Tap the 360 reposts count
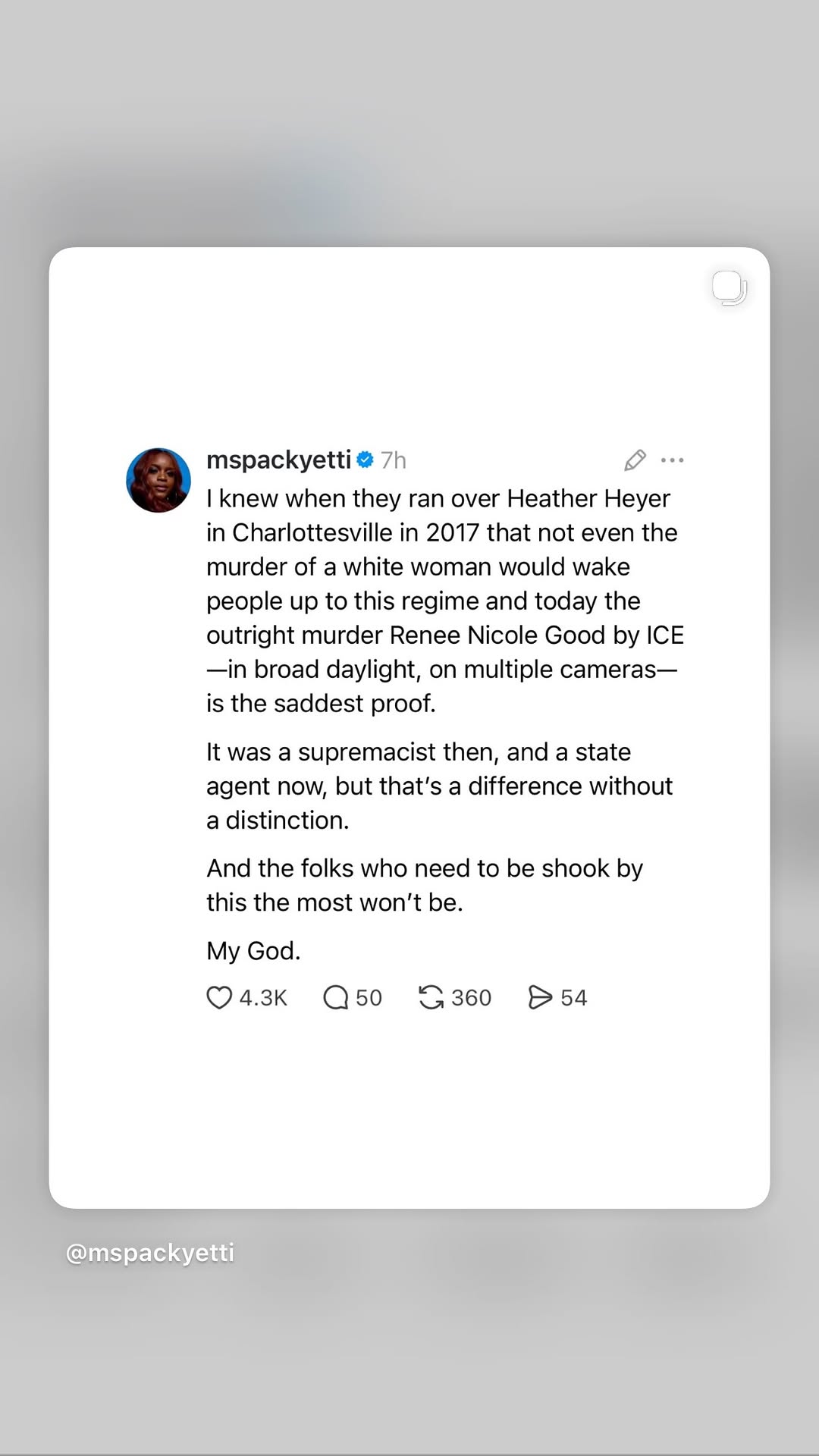This screenshot has height=1456, width=819. (x=471, y=997)
